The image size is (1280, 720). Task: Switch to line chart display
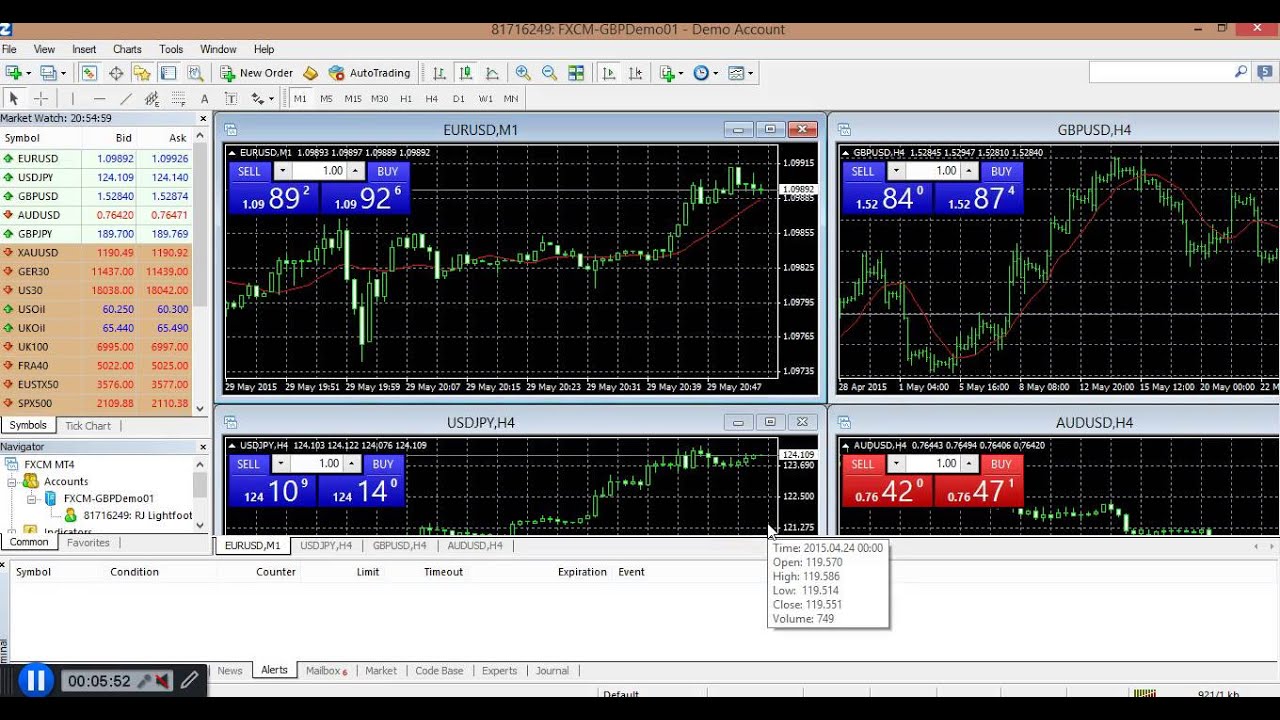point(492,73)
